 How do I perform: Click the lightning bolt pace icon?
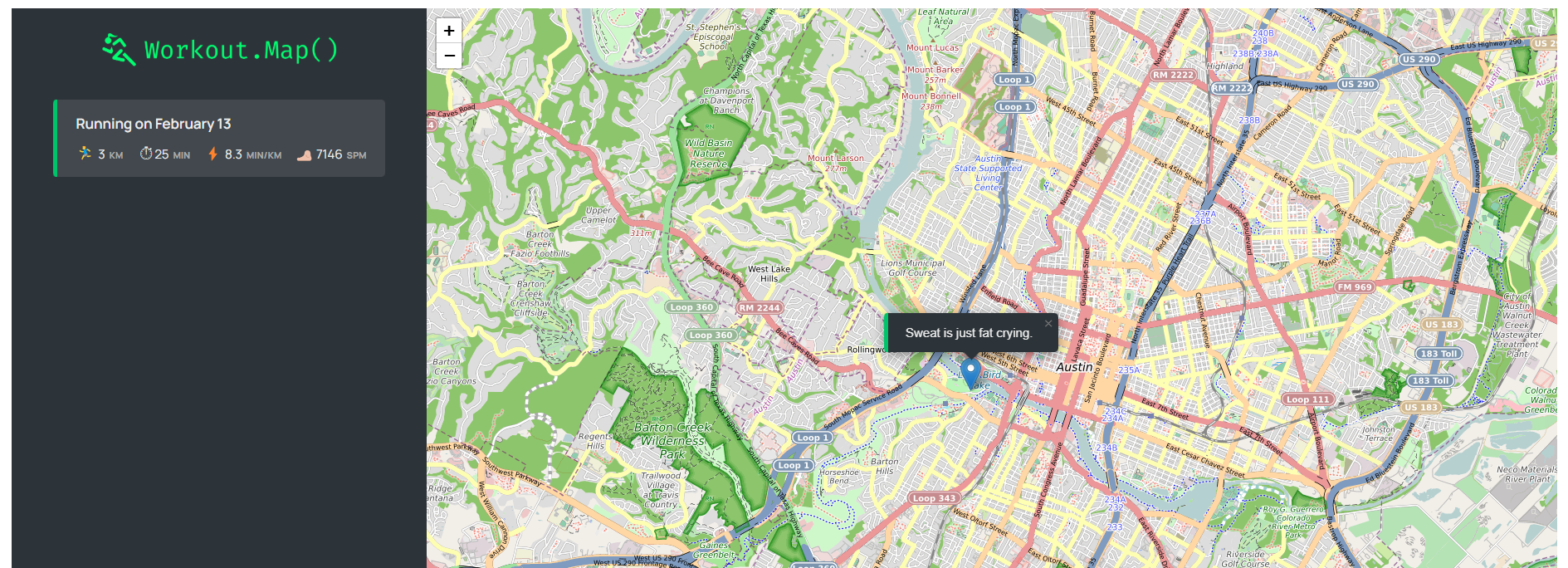[x=213, y=154]
